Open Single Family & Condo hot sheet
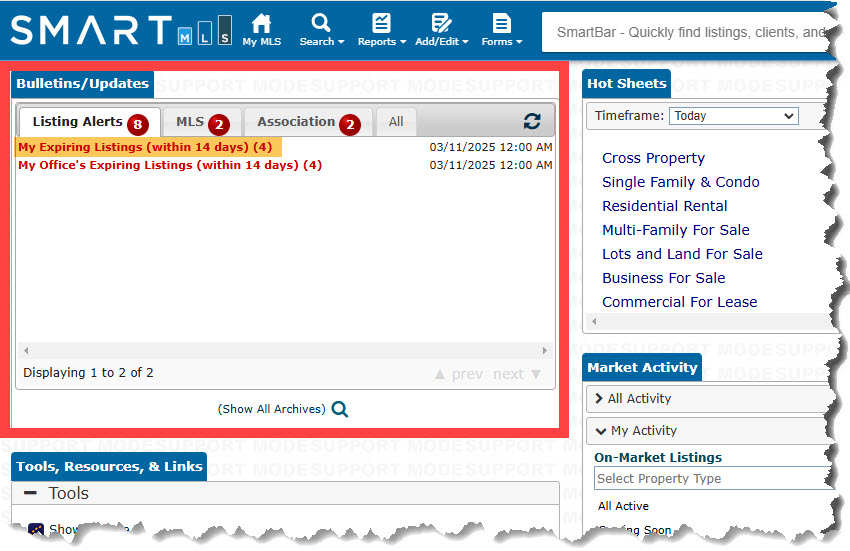This screenshot has width=850, height=551. [x=680, y=182]
